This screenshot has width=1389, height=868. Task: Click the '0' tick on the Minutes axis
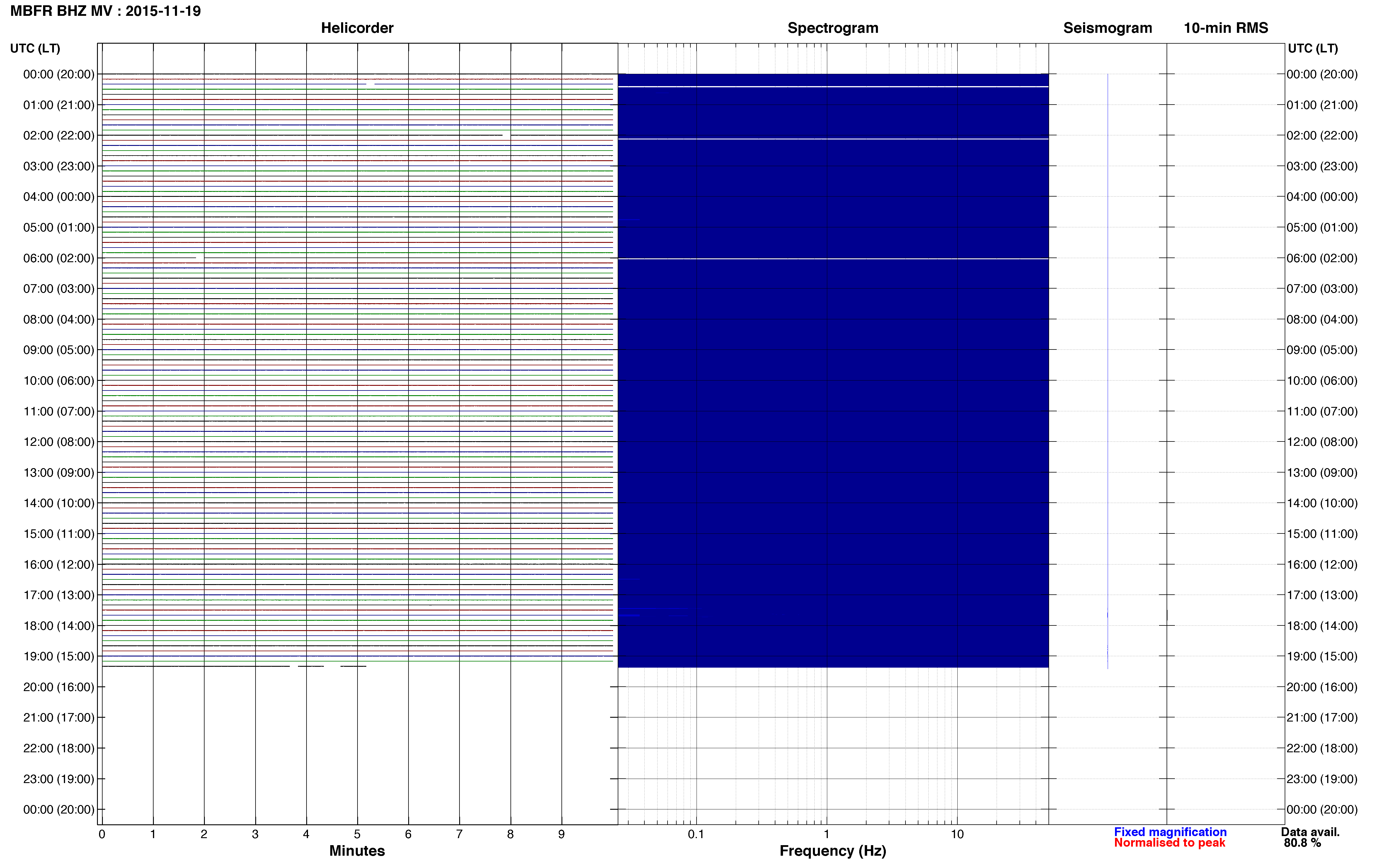[102, 835]
